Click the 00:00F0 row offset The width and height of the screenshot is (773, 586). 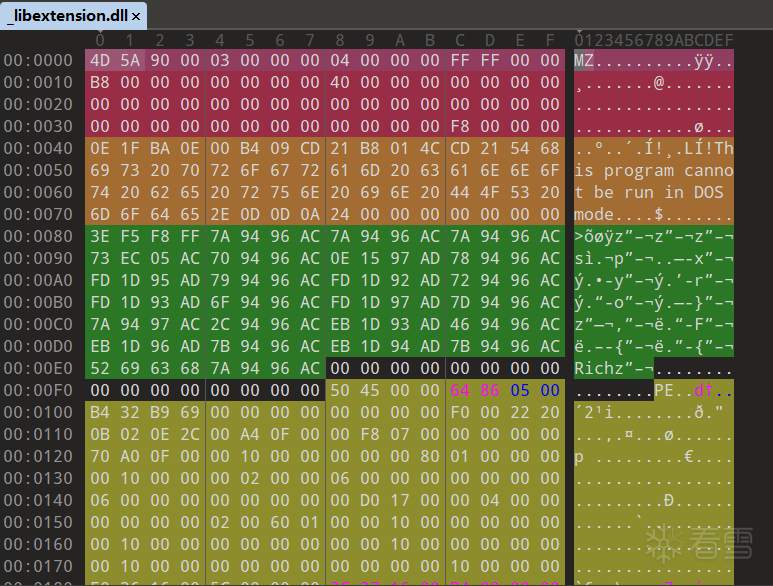[x=38, y=390]
